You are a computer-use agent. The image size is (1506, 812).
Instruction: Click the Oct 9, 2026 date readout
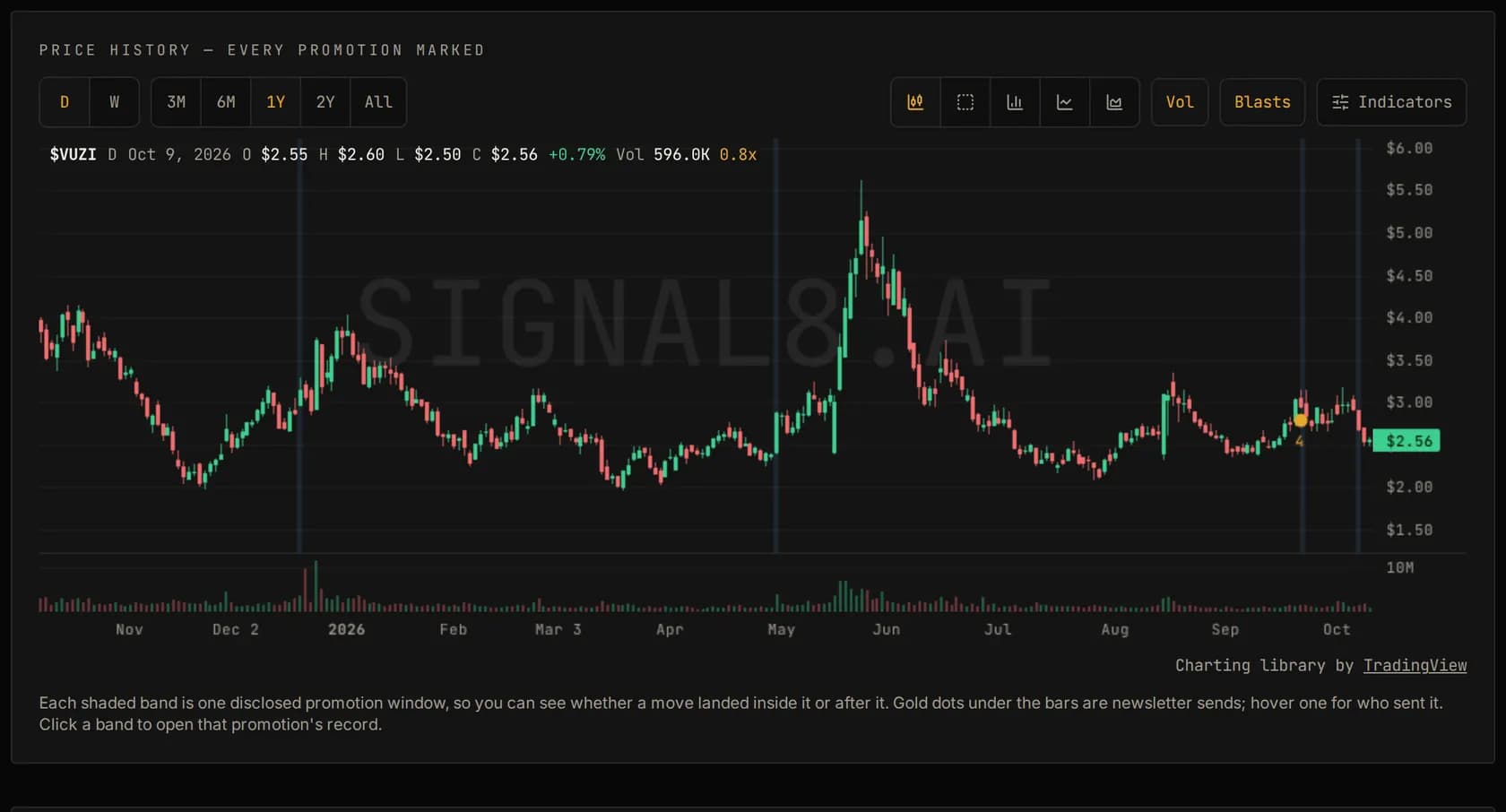point(179,154)
